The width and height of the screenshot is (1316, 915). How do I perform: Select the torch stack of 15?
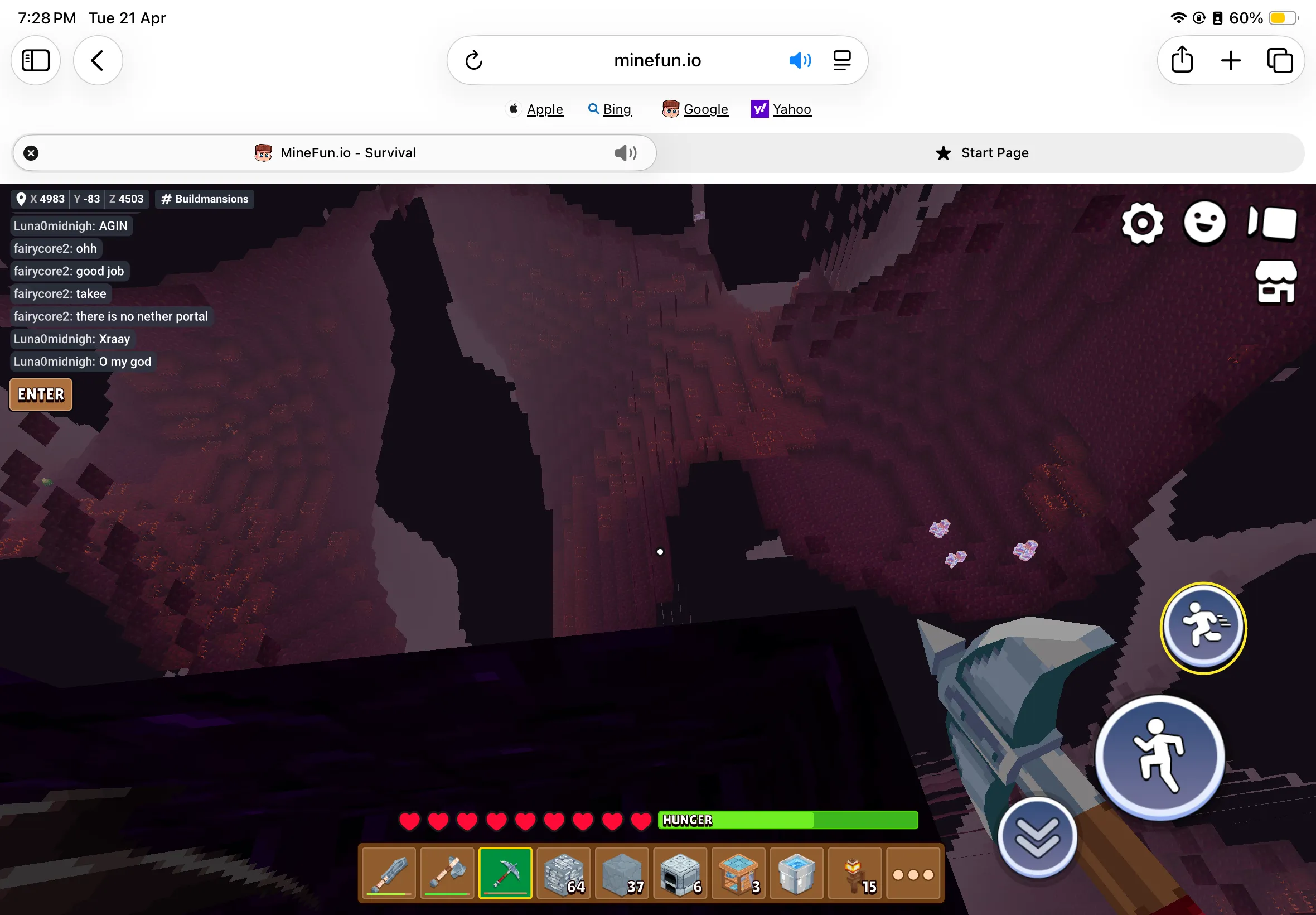point(855,873)
